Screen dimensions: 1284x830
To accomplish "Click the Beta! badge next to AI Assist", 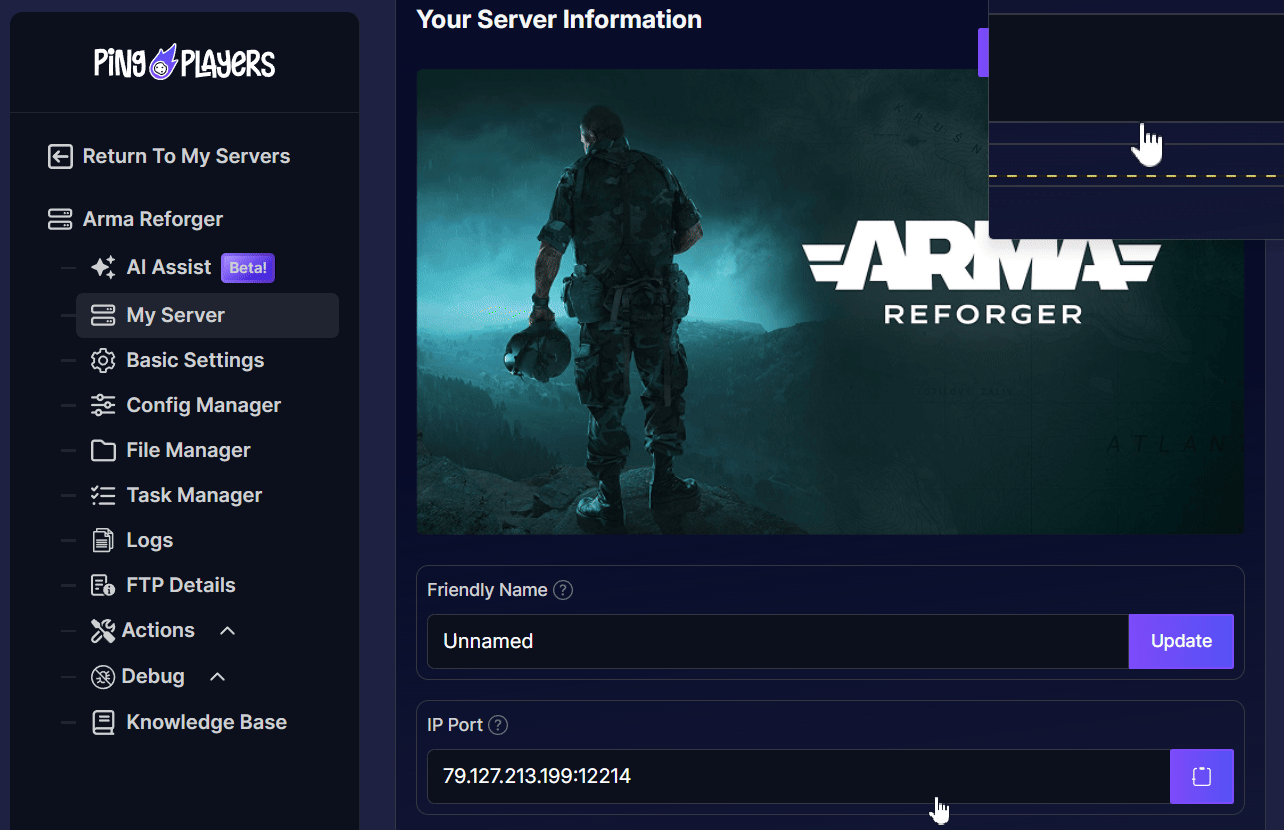I will (x=247, y=267).
